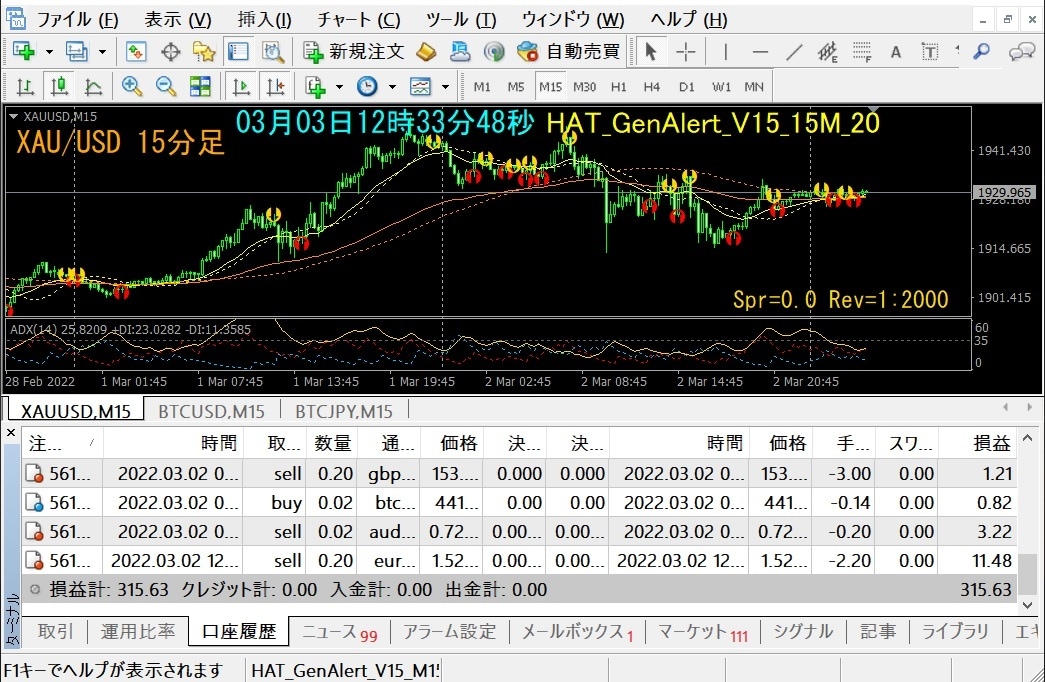Expand the New Chart dropdown arrow
This screenshot has height=682, width=1045.
[x=49, y=51]
